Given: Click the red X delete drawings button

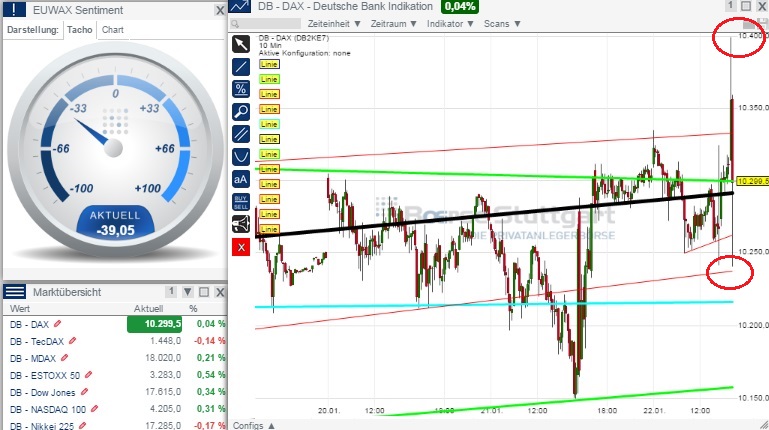Looking at the screenshot, I should pyautogui.click(x=241, y=247).
